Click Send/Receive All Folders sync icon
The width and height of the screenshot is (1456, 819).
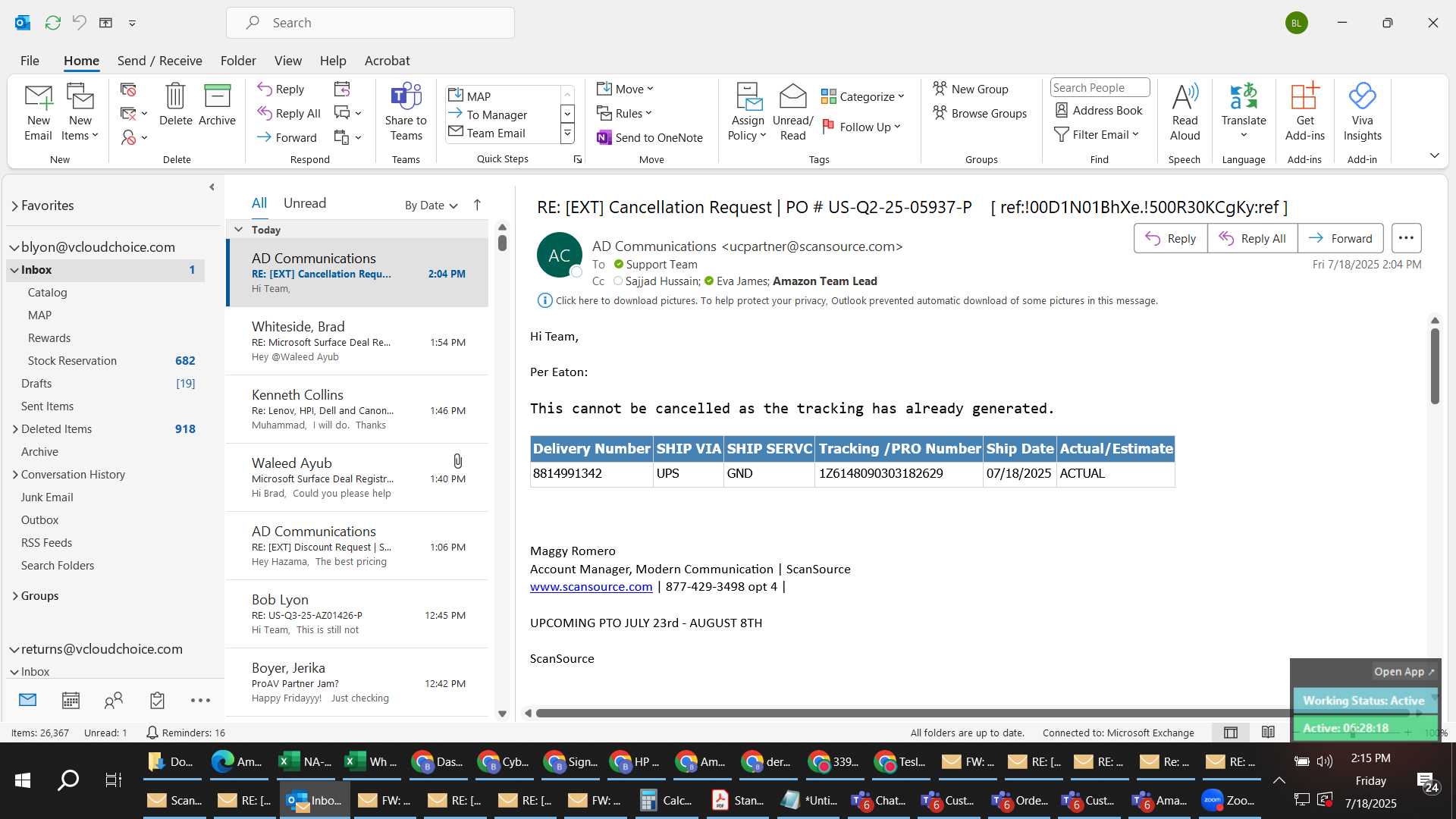point(52,23)
